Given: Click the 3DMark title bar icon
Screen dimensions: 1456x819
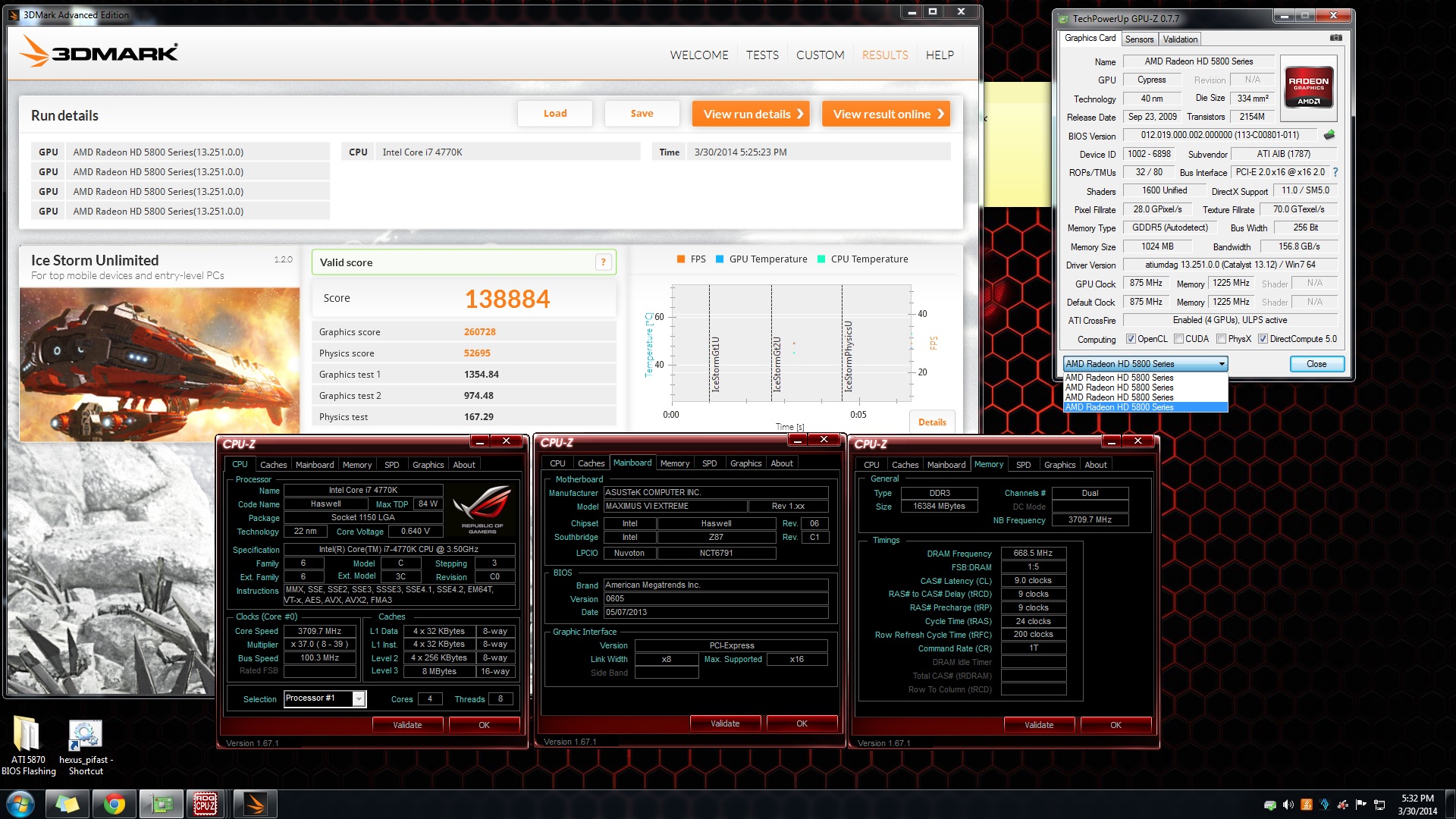Looking at the screenshot, I should coord(14,14).
